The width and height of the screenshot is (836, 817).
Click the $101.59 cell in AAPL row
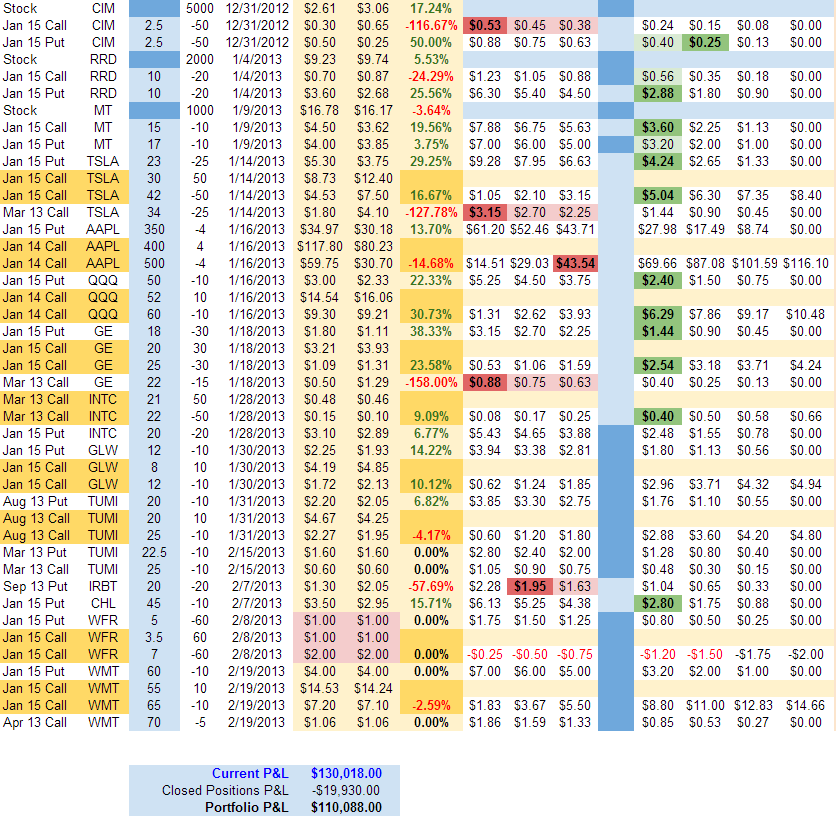pyautogui.click(x=762, y=263)
